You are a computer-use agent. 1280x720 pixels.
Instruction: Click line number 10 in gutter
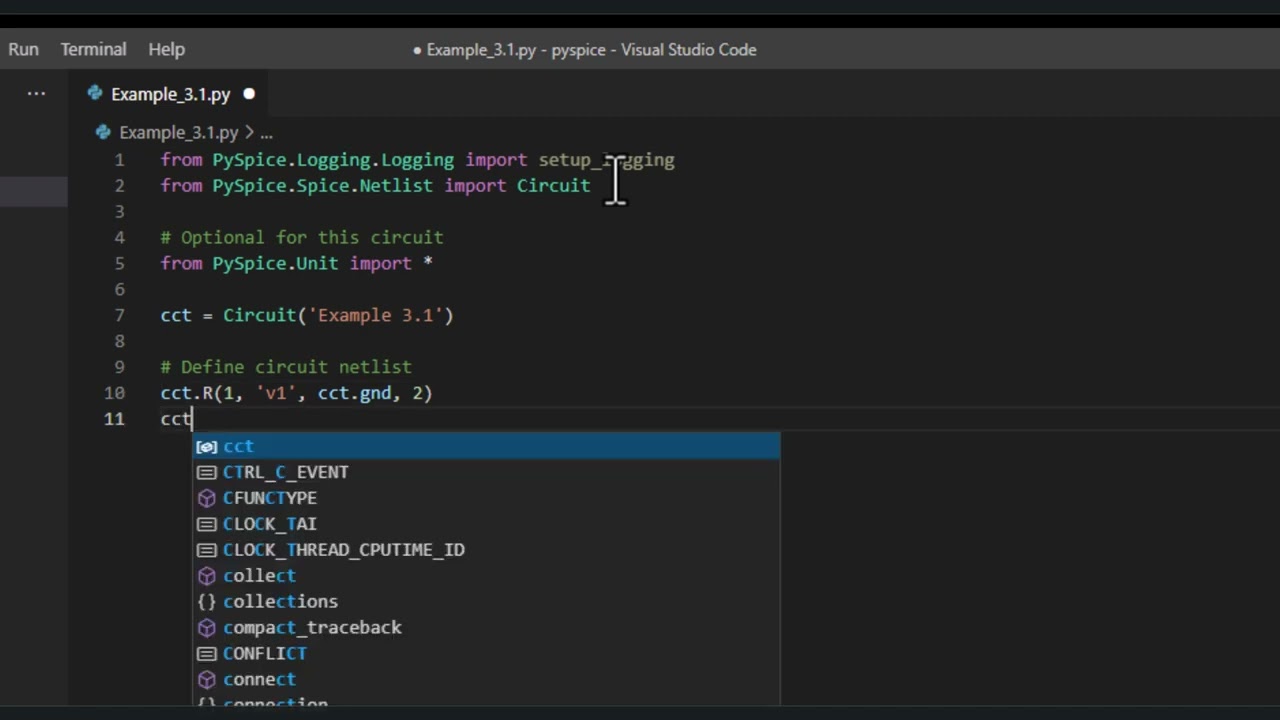114,394
